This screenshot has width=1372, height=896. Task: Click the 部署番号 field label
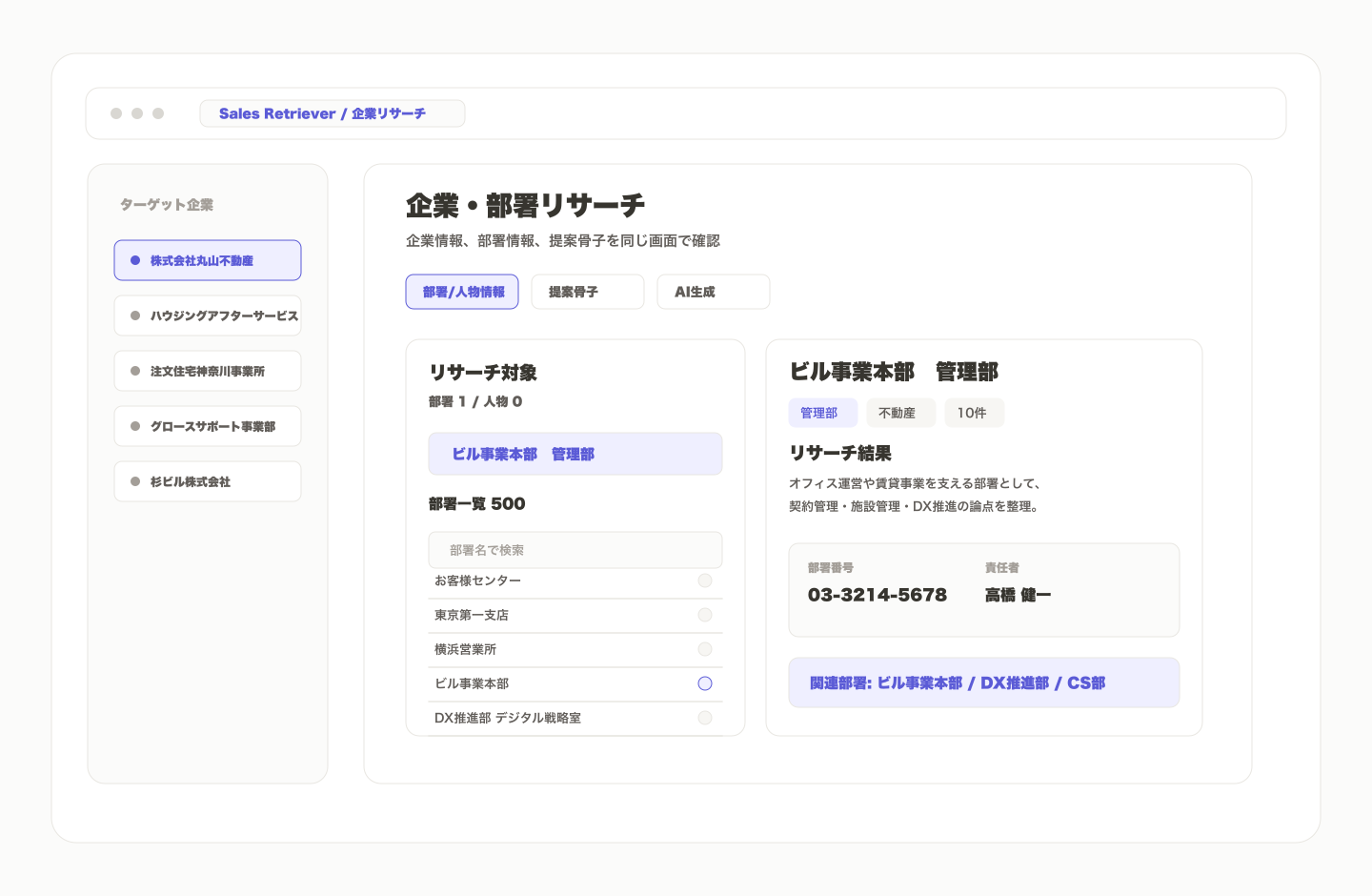pos(831,567)
